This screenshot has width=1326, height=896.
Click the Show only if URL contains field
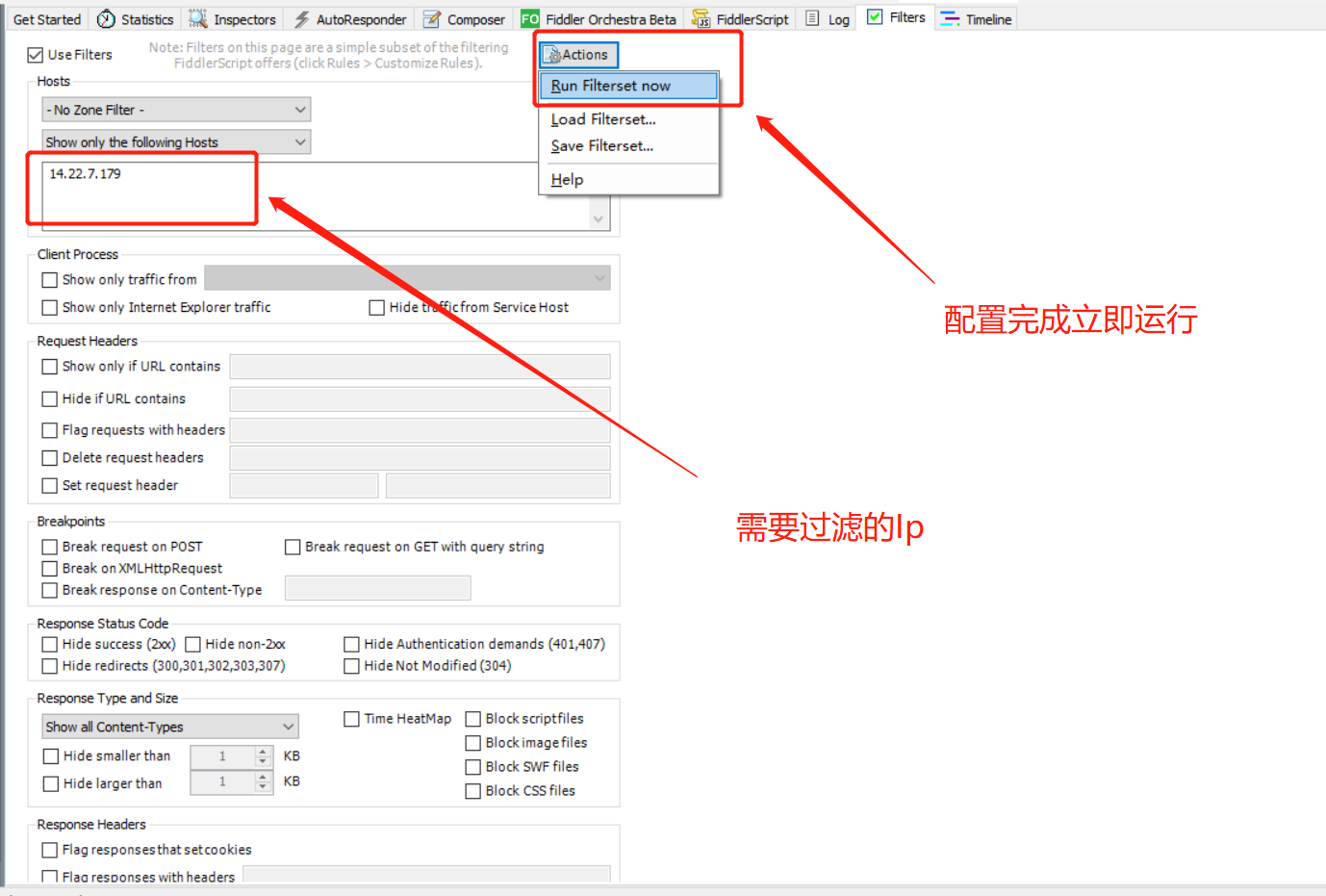click(x=420, y=367)
